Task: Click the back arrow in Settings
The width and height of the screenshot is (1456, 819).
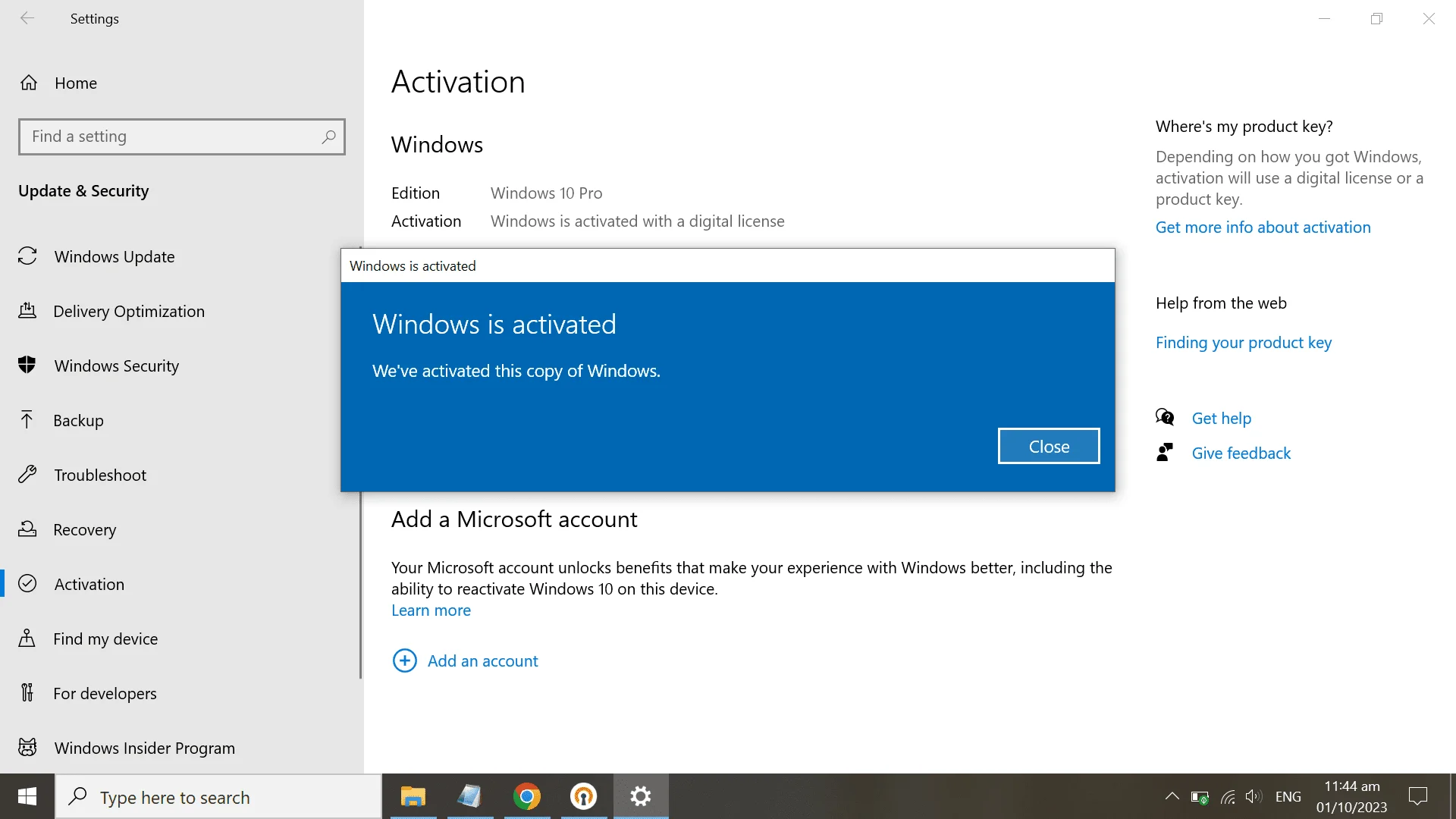Action: (x=27, y=18)
